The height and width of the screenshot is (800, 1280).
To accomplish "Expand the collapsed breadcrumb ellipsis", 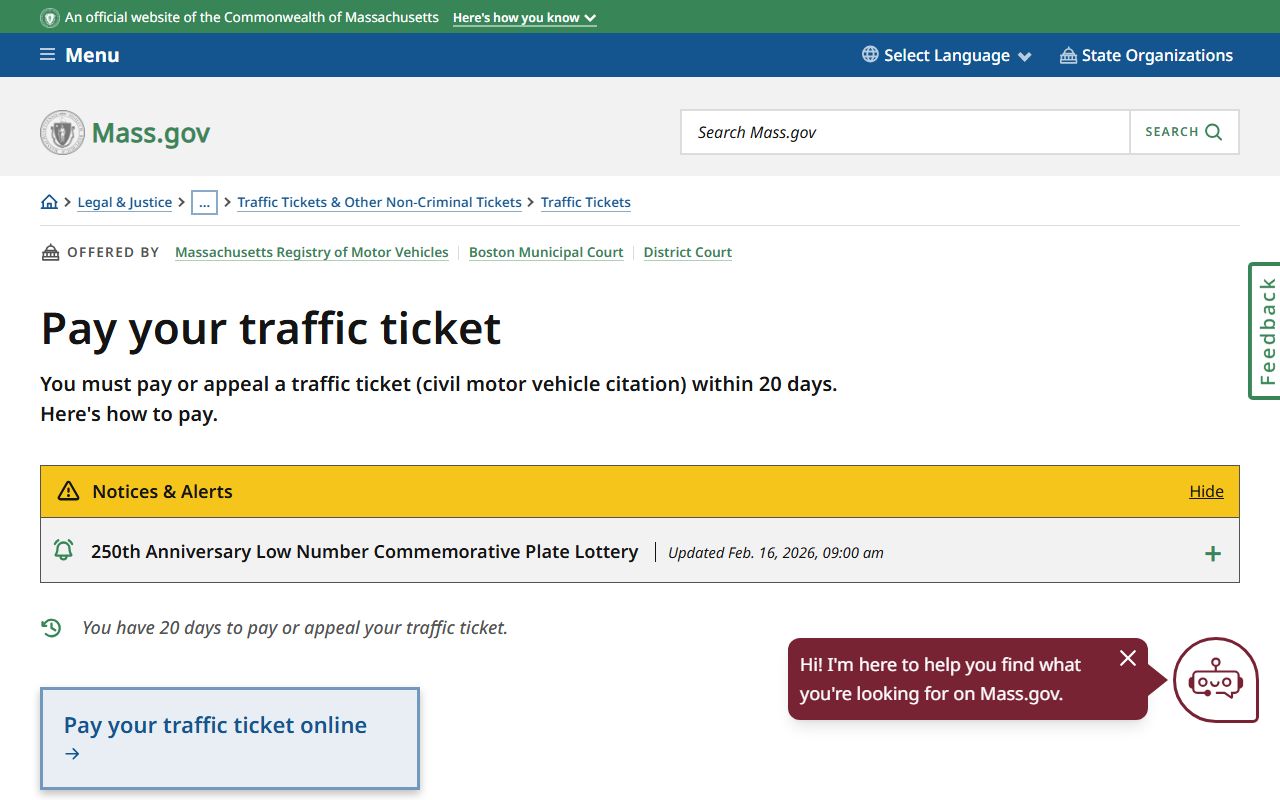I will (x=204, y=202).
